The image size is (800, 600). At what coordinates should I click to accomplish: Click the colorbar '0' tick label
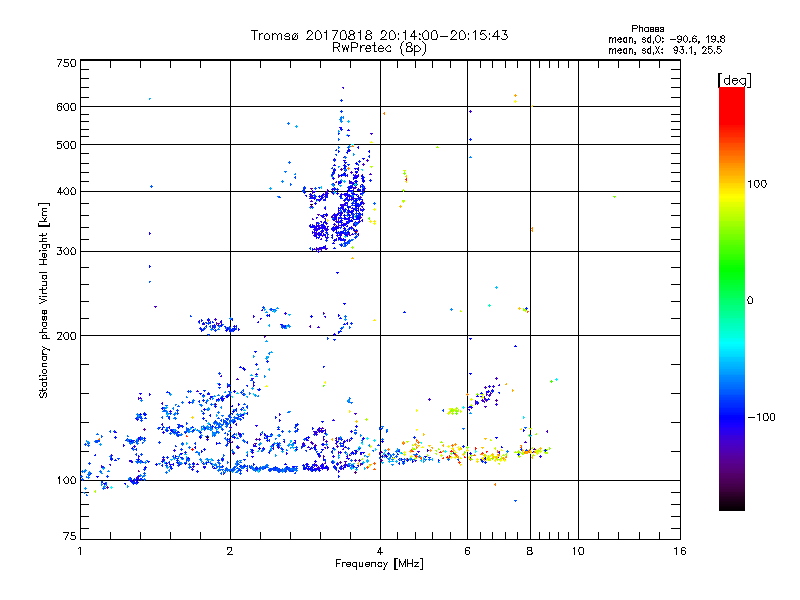click(750, 301)
